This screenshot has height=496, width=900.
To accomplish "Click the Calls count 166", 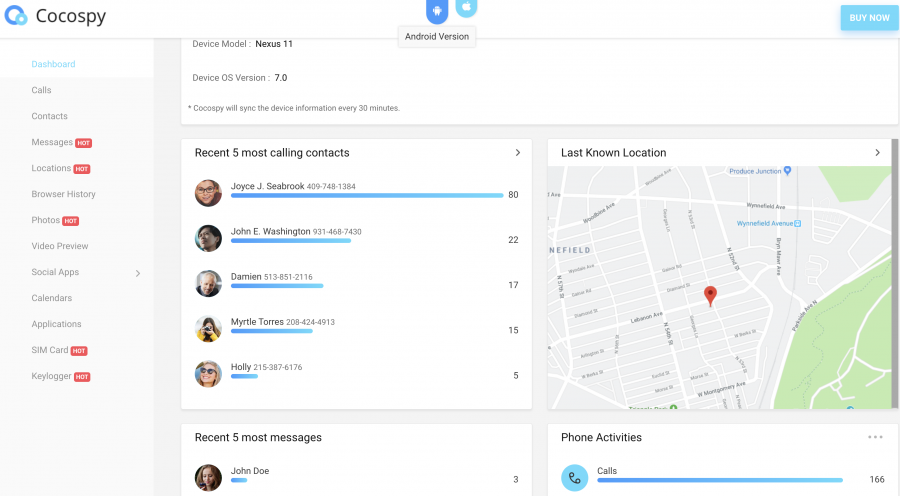I will pyautogui.click(x=877, y=479).
